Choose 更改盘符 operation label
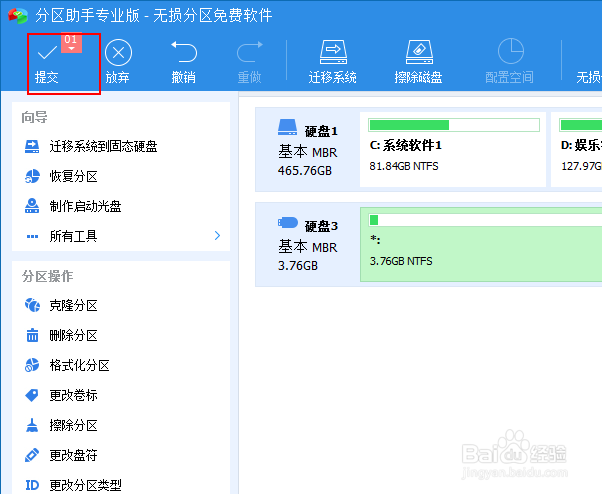 pyautogui.click(x=73, y=455)
